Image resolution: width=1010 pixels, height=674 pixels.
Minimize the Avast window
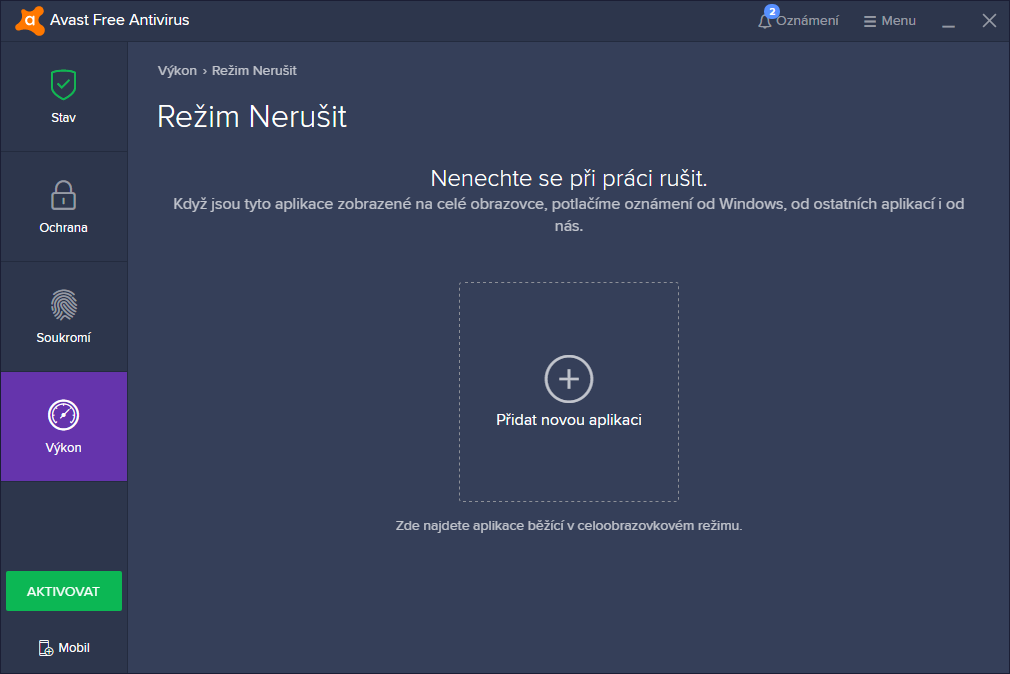948,21
